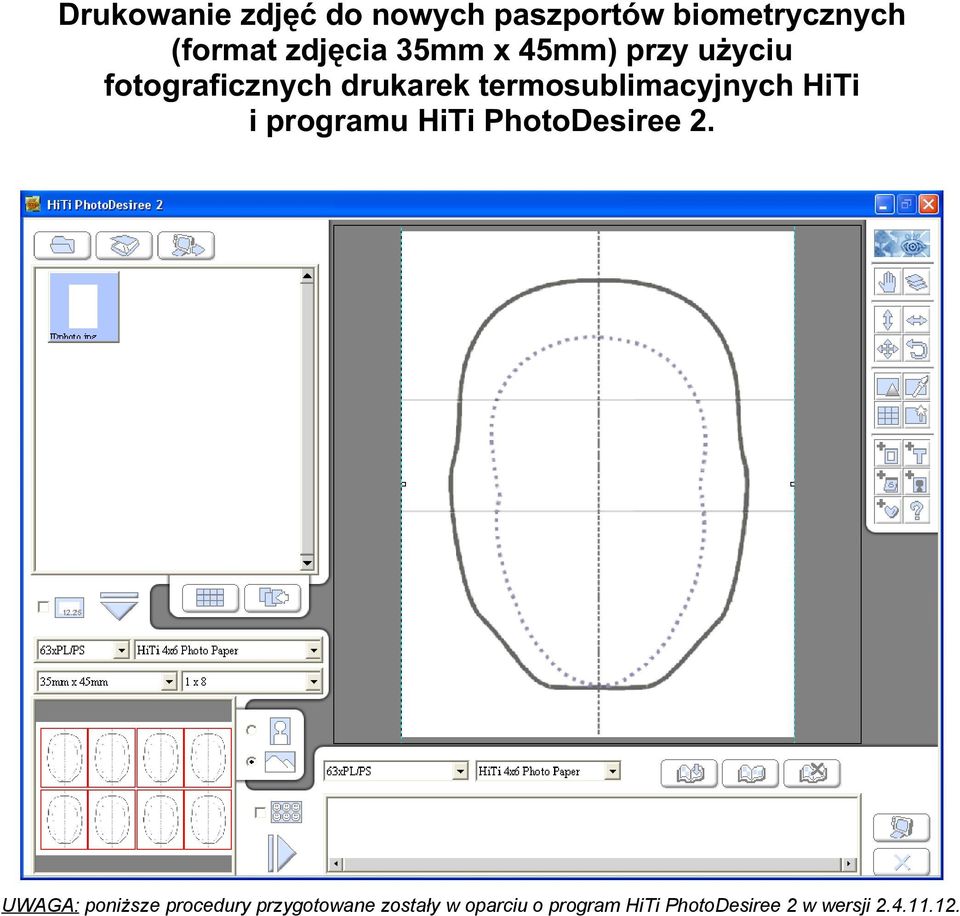
Task: Enable the smiley faces multi-photo checkbox
Action: coord(260,812)
